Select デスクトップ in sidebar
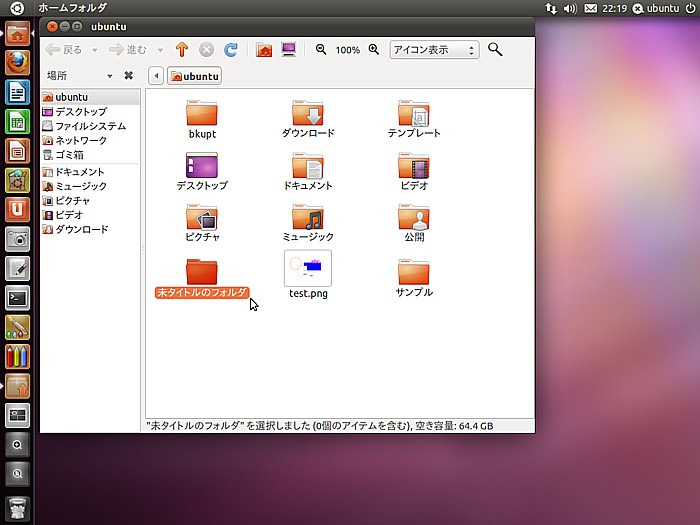The image size is (700, 525). coord(91,112)
